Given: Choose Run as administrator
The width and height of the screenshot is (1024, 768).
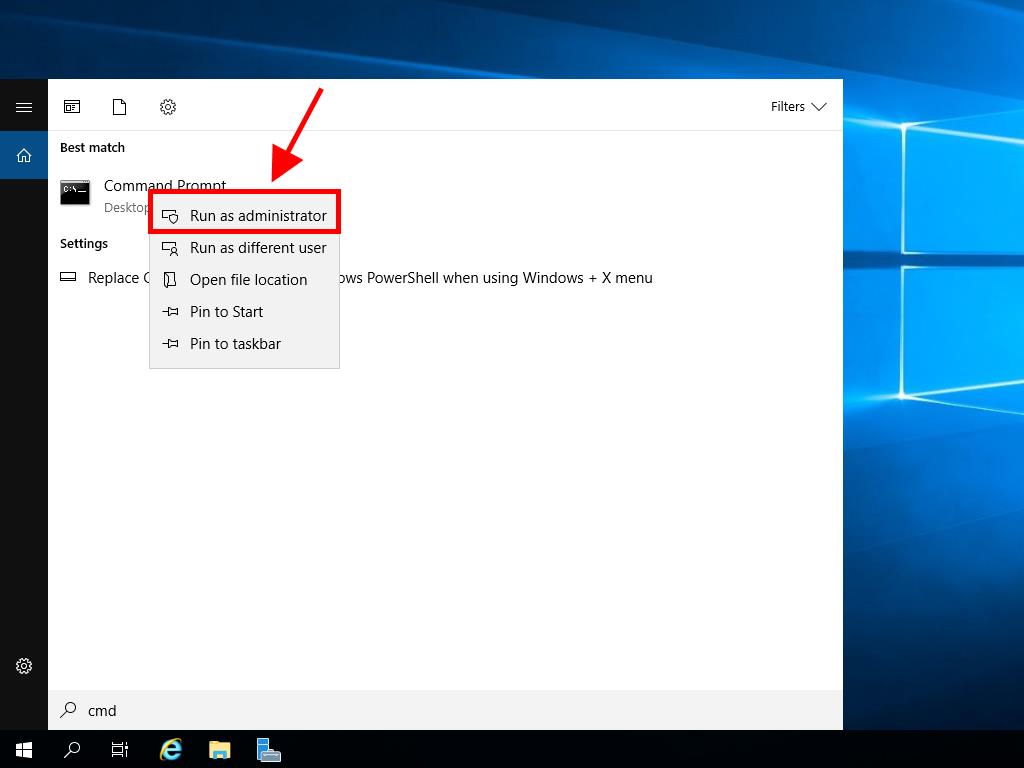Looking at the screenshot, I should tap(244, 216).
